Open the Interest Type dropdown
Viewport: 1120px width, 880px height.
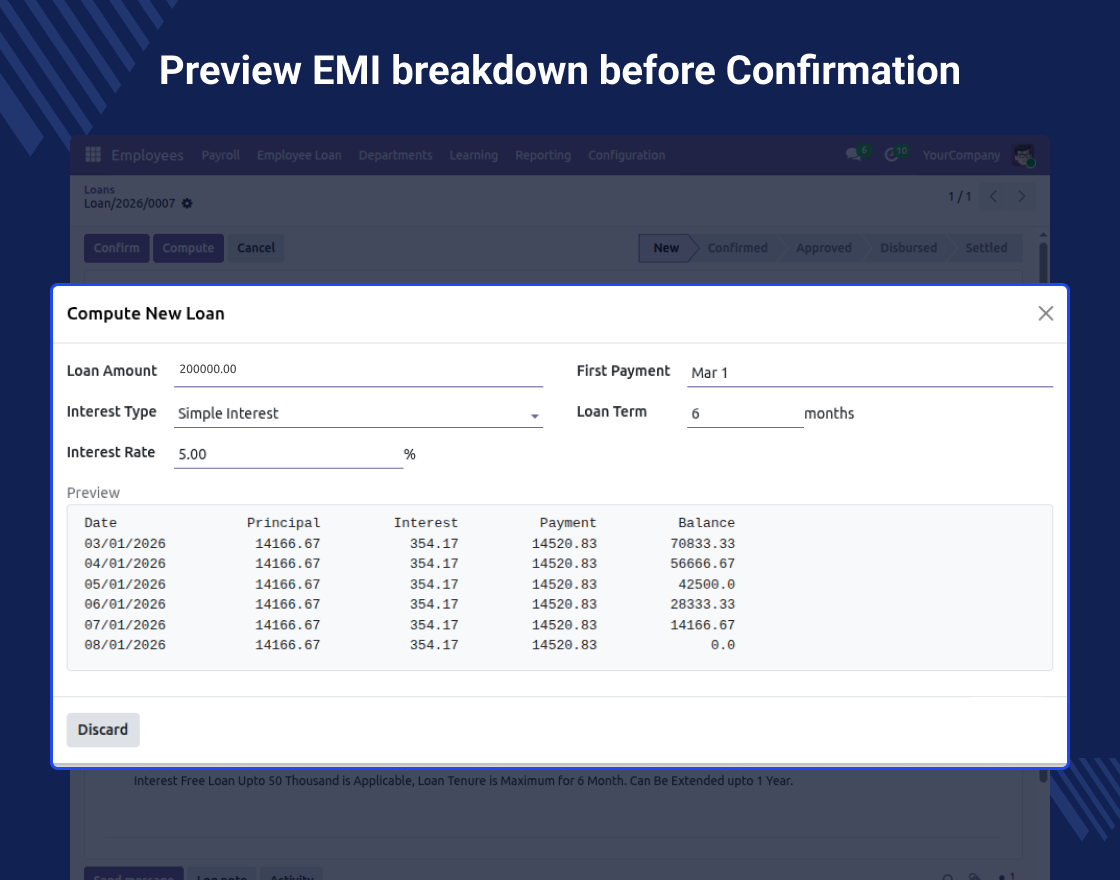point(359,414)
